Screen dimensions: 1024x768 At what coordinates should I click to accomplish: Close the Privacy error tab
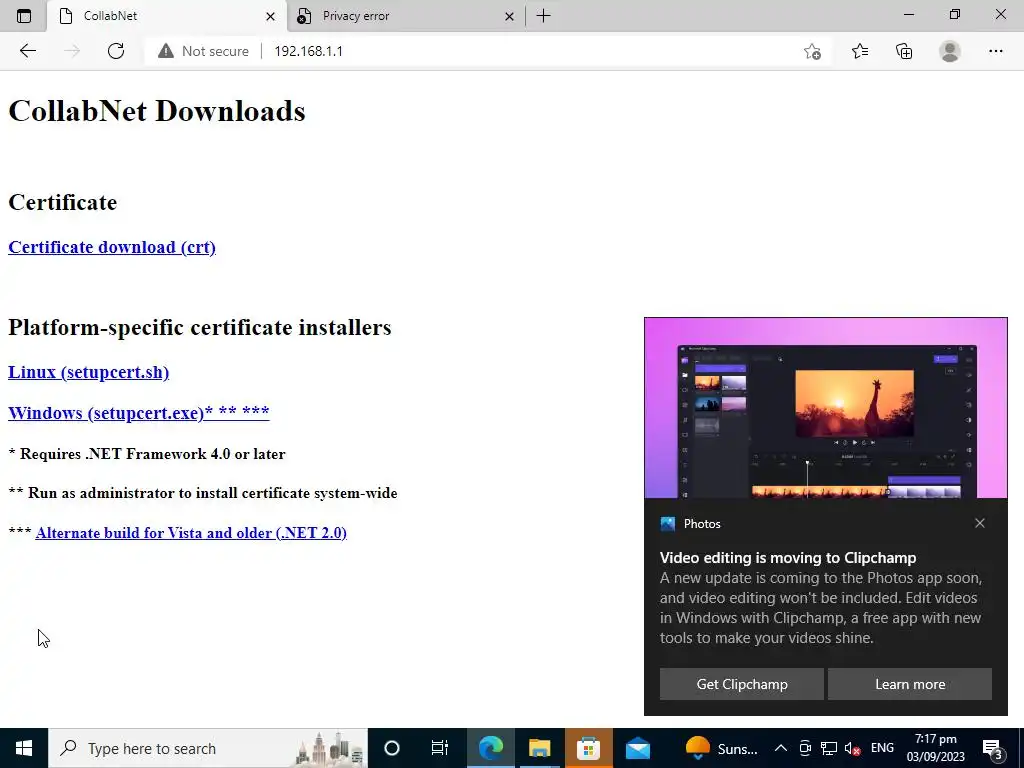pyautogui.click(x=509, y=16)
